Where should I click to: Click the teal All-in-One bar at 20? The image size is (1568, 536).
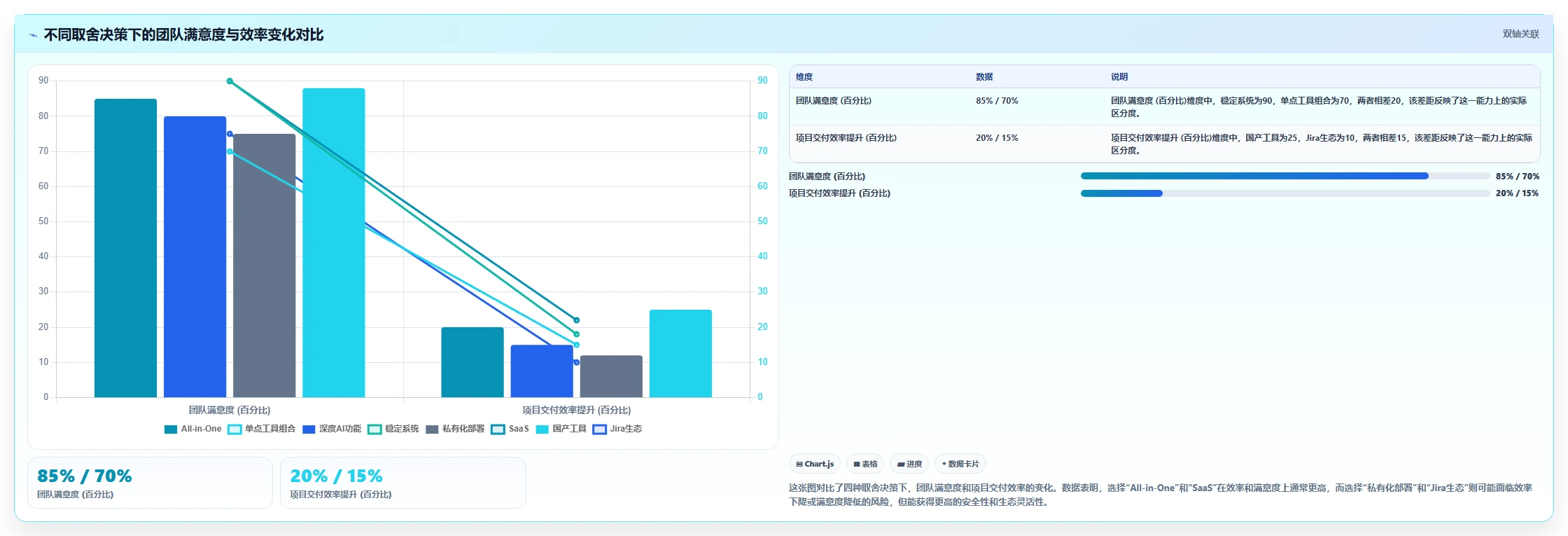point(472,362)
